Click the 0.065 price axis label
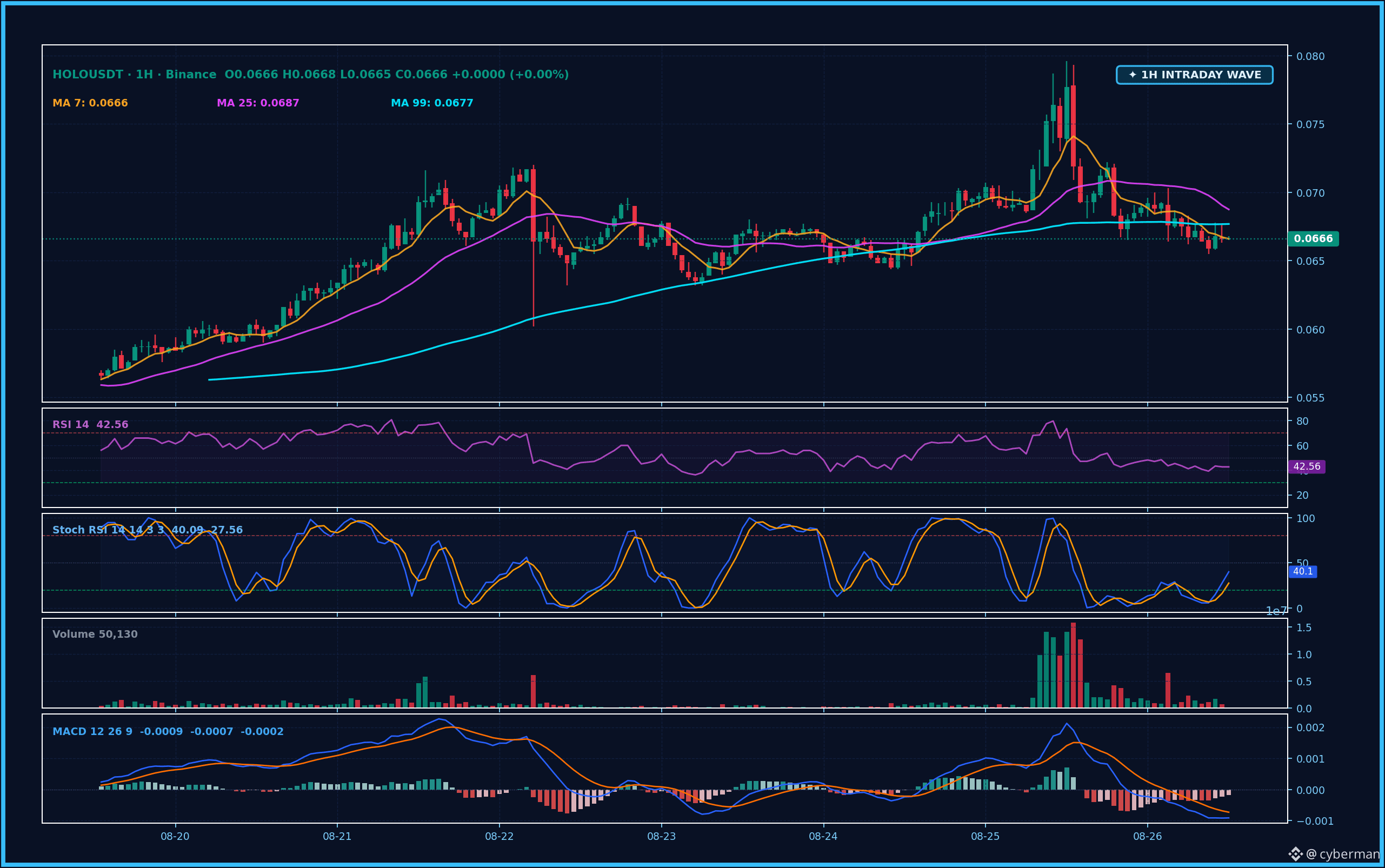The image size is (1385, 868). click(x=1311, y=261)
